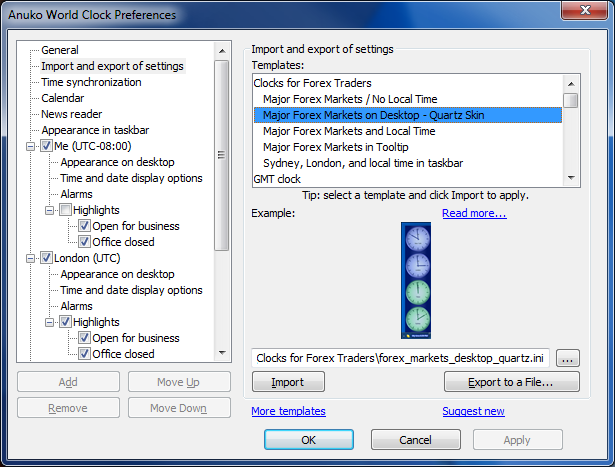Image resolution: width=615 pixels, height=467 pixels.
Task: Click the browse (...) button next to file path
Action: (x=567, y=357)
